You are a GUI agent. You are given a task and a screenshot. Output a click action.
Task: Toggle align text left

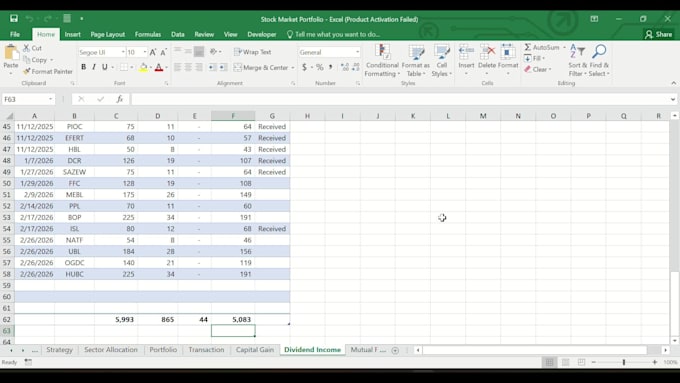(x=177, y=67)
